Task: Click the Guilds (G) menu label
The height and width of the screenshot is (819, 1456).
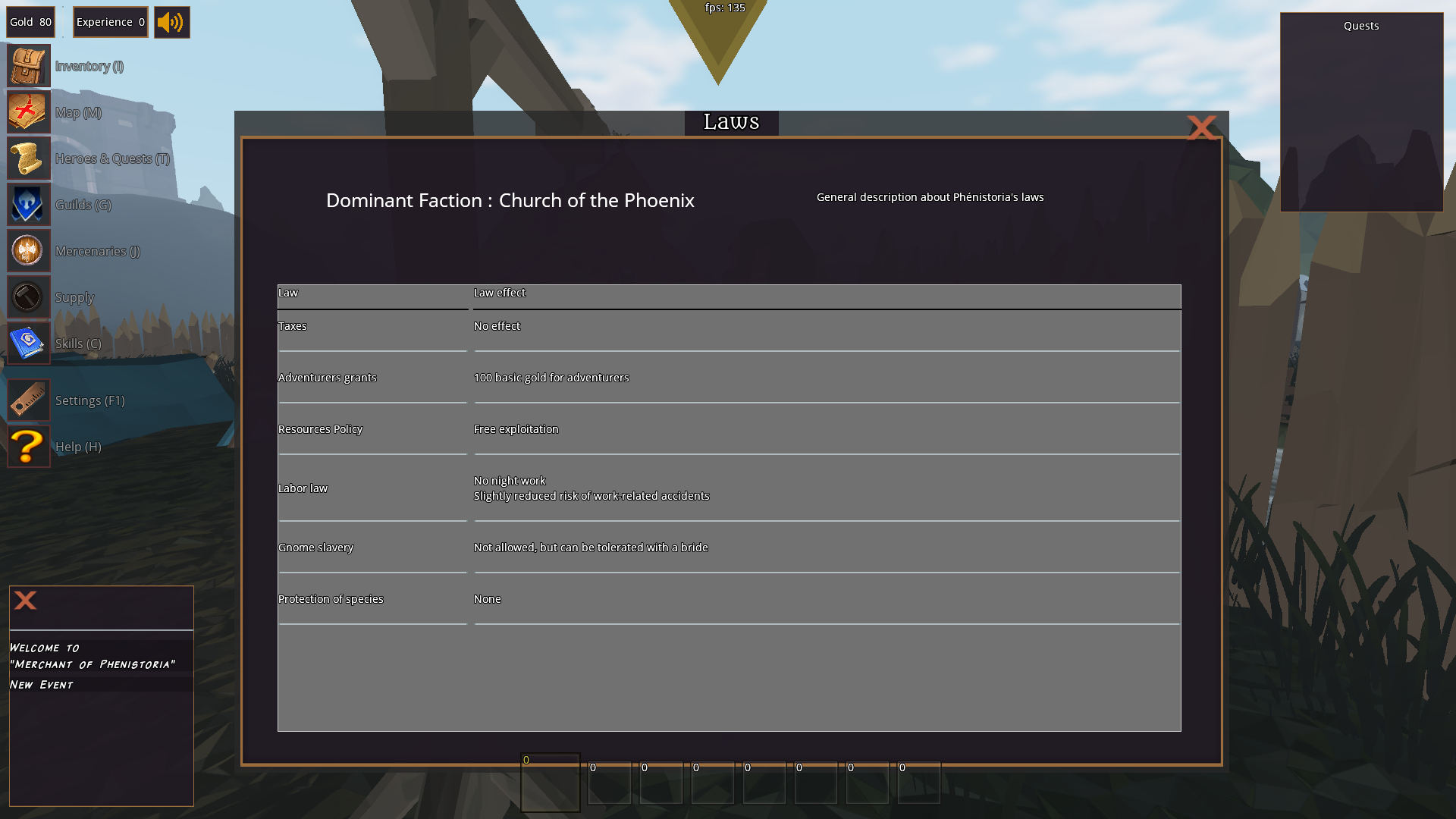Action: pyautogui.click(x=83, y=205)
